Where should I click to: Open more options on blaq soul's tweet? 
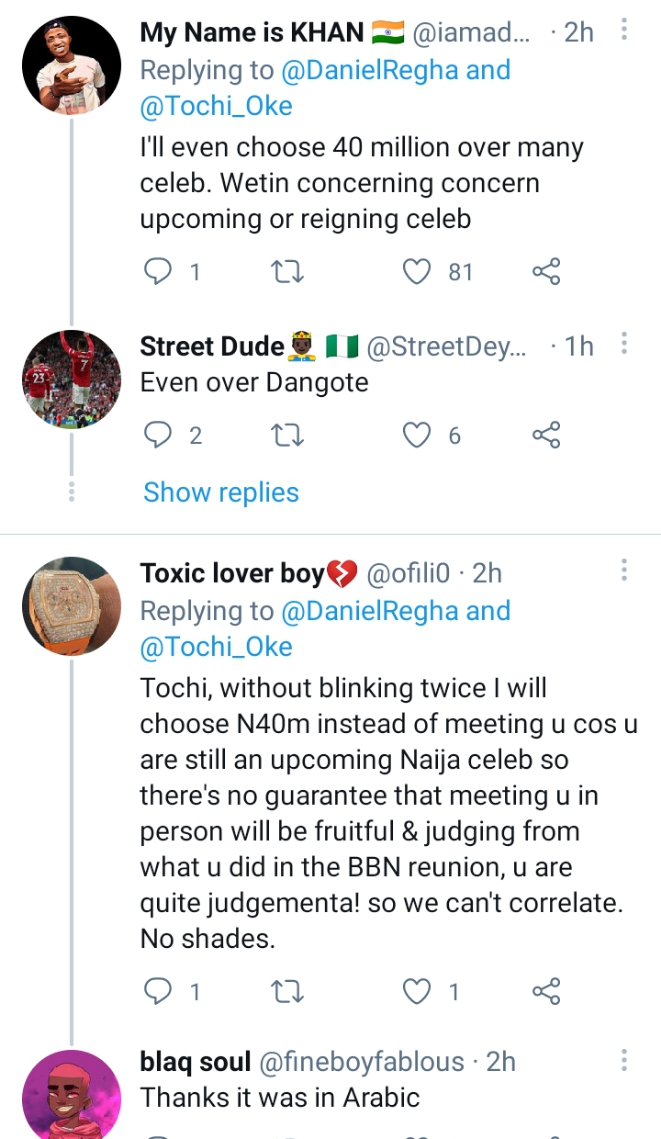[x=625, y=1060]
